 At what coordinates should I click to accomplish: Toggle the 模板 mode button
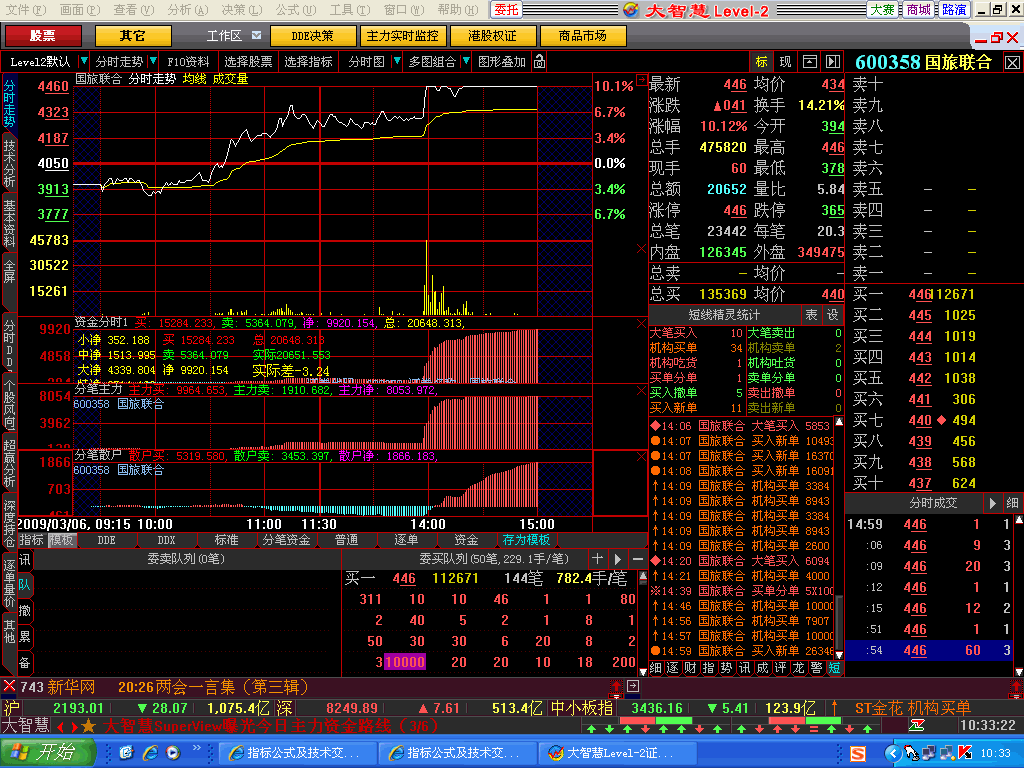[61, 540]
